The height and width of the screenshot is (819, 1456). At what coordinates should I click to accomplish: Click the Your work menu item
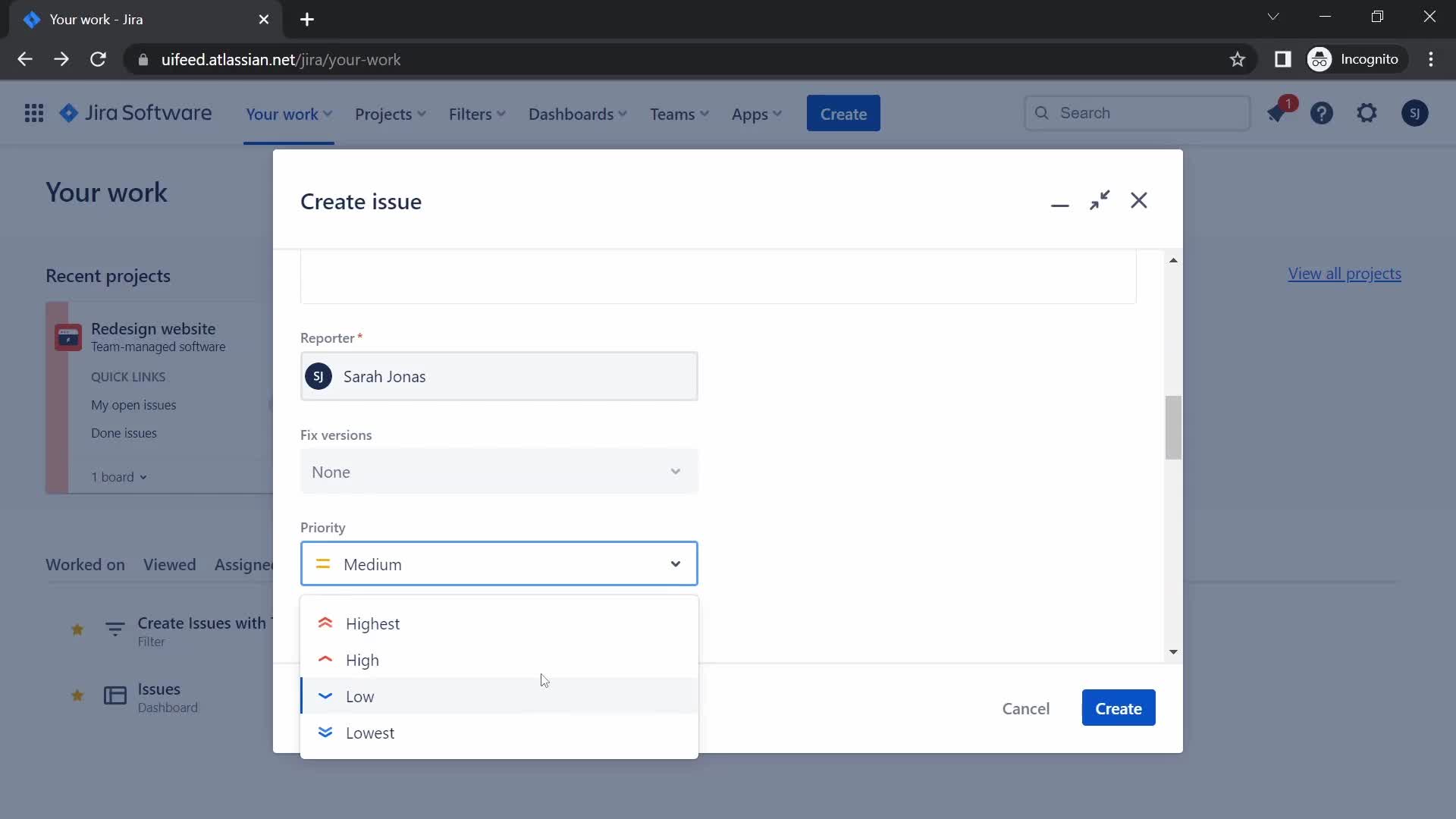click(x=282, y=113)
